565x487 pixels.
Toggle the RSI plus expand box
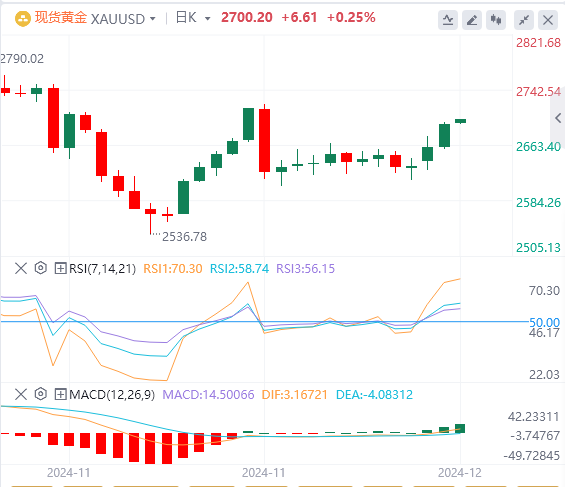60,268
